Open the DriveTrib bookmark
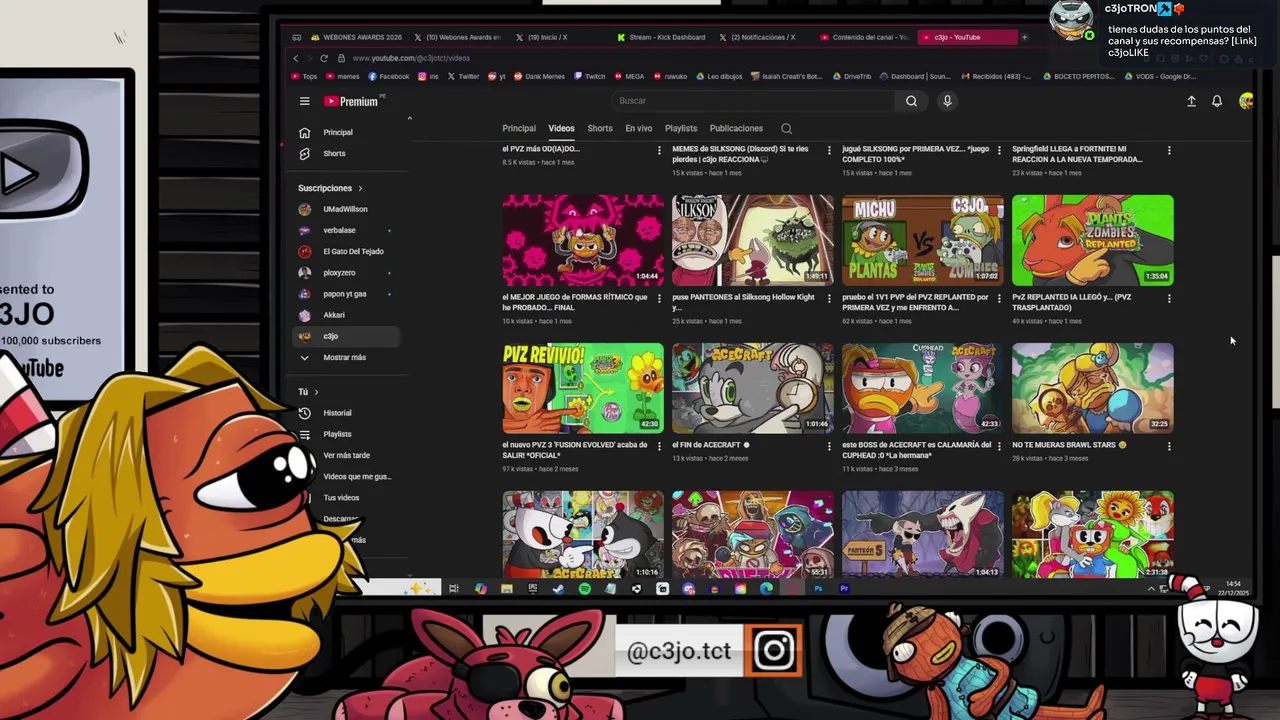 pyautogui.click(x=851, y=76)
